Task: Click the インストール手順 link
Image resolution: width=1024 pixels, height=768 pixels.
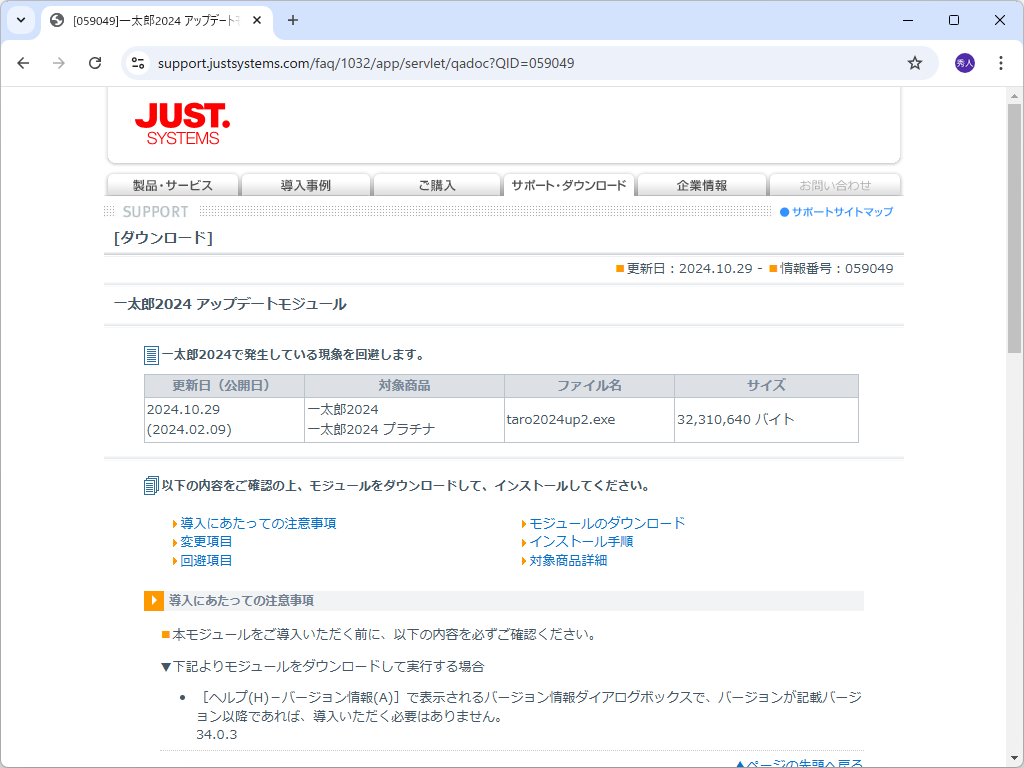Action: [x=583, y=541]
